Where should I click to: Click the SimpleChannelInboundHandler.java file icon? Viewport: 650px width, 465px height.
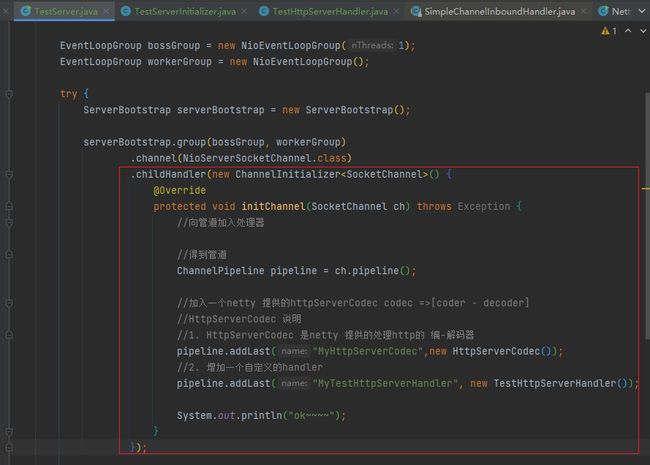click(416, 11)
